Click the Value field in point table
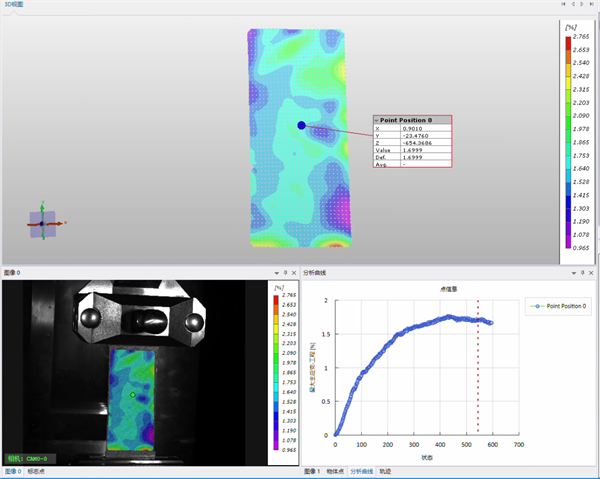This screenshot has width=600, height=479. (412, 150)
